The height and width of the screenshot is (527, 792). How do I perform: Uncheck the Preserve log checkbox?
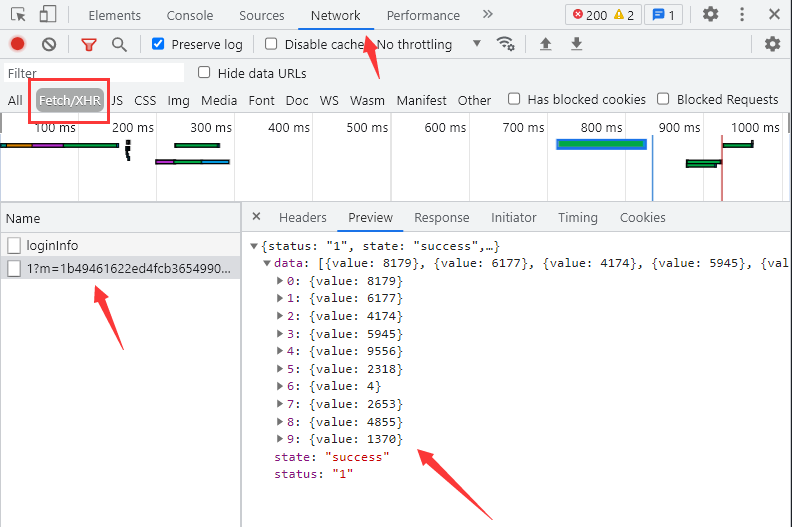coord(158,44)
